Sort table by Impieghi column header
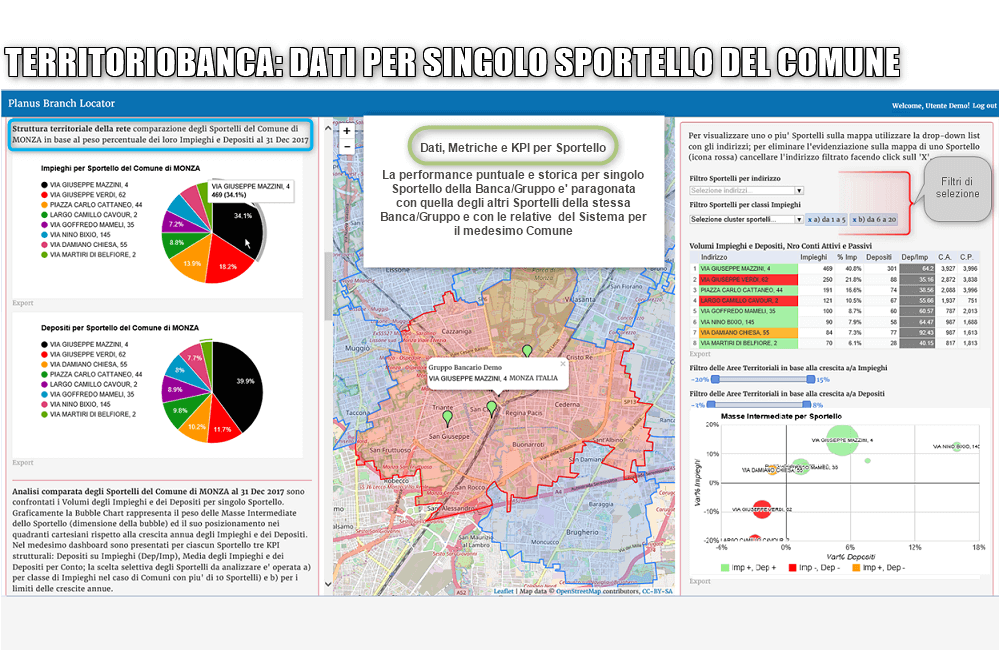Image resolution: width=1000 pixels, height=650 pixels. click(x=813, y=257)
